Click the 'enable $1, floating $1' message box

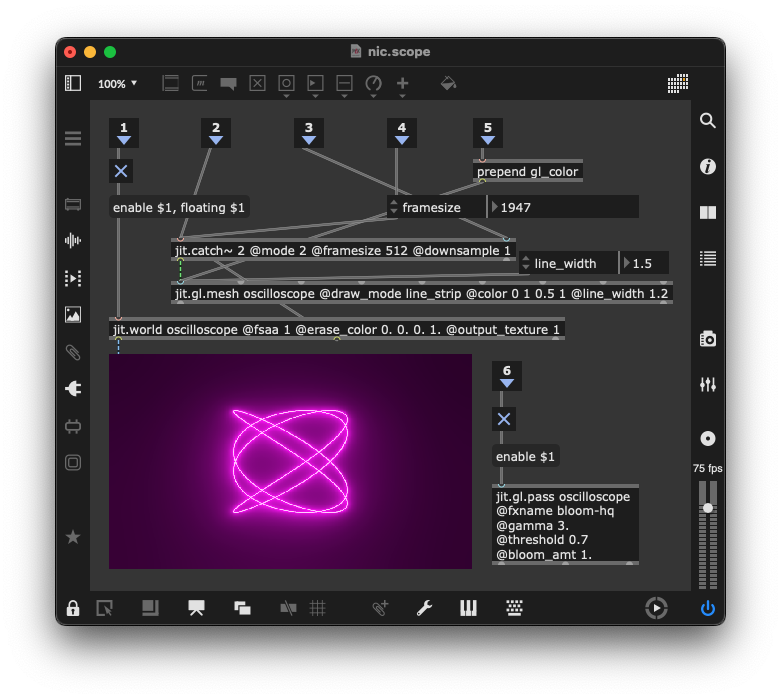[x=179, y=208]
